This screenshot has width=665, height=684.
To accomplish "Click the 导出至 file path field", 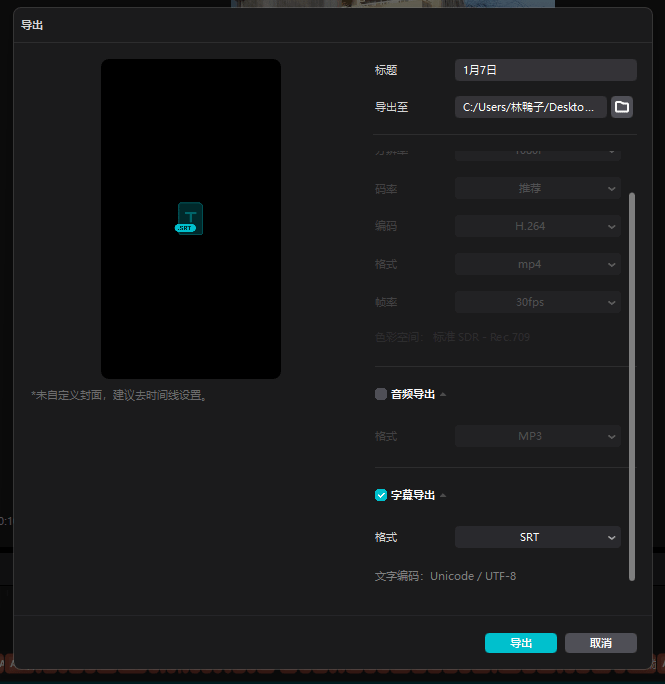I will tap(531, 107).
